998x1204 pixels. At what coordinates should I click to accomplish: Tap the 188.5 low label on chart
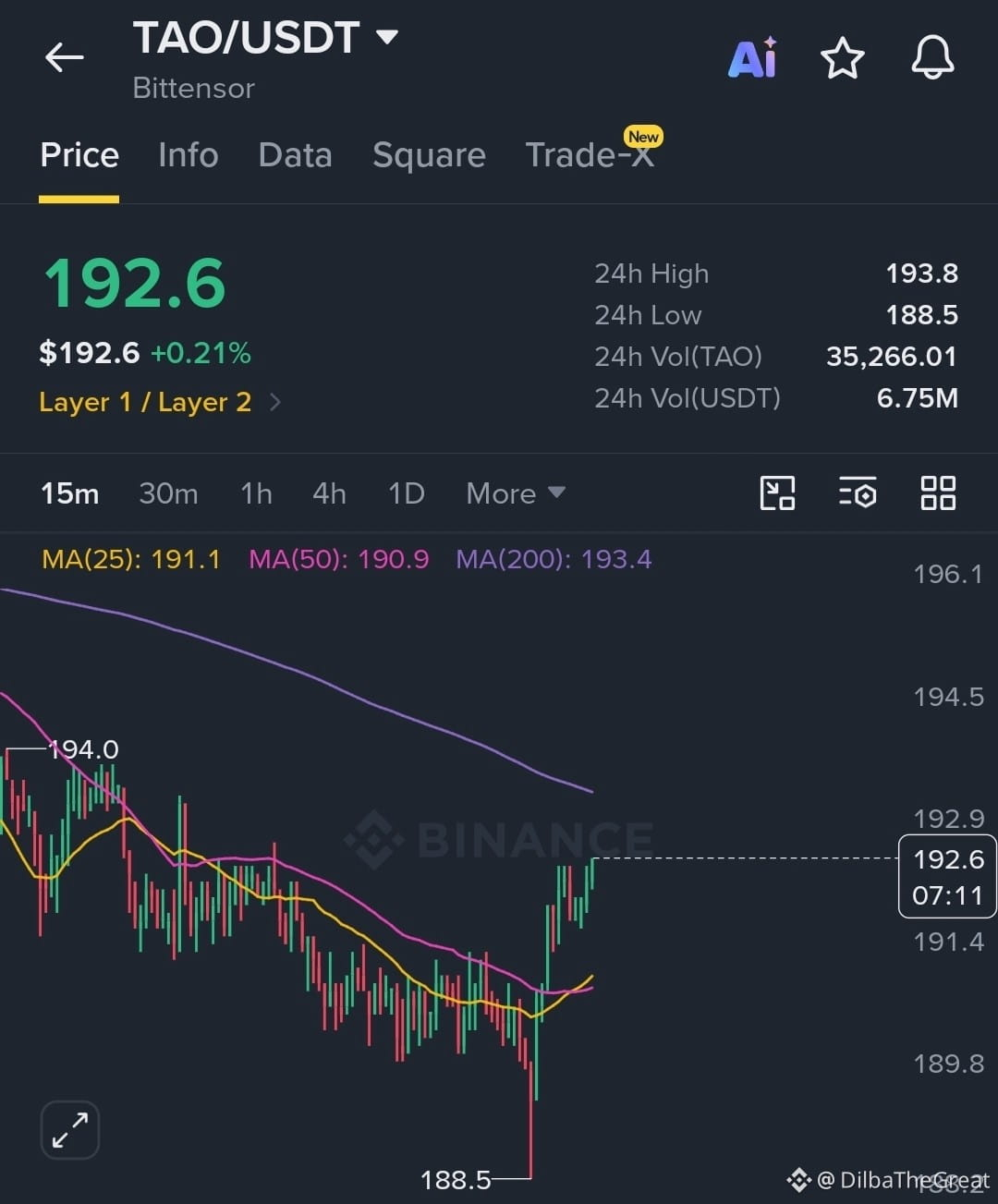click(x=456, y=1180)
